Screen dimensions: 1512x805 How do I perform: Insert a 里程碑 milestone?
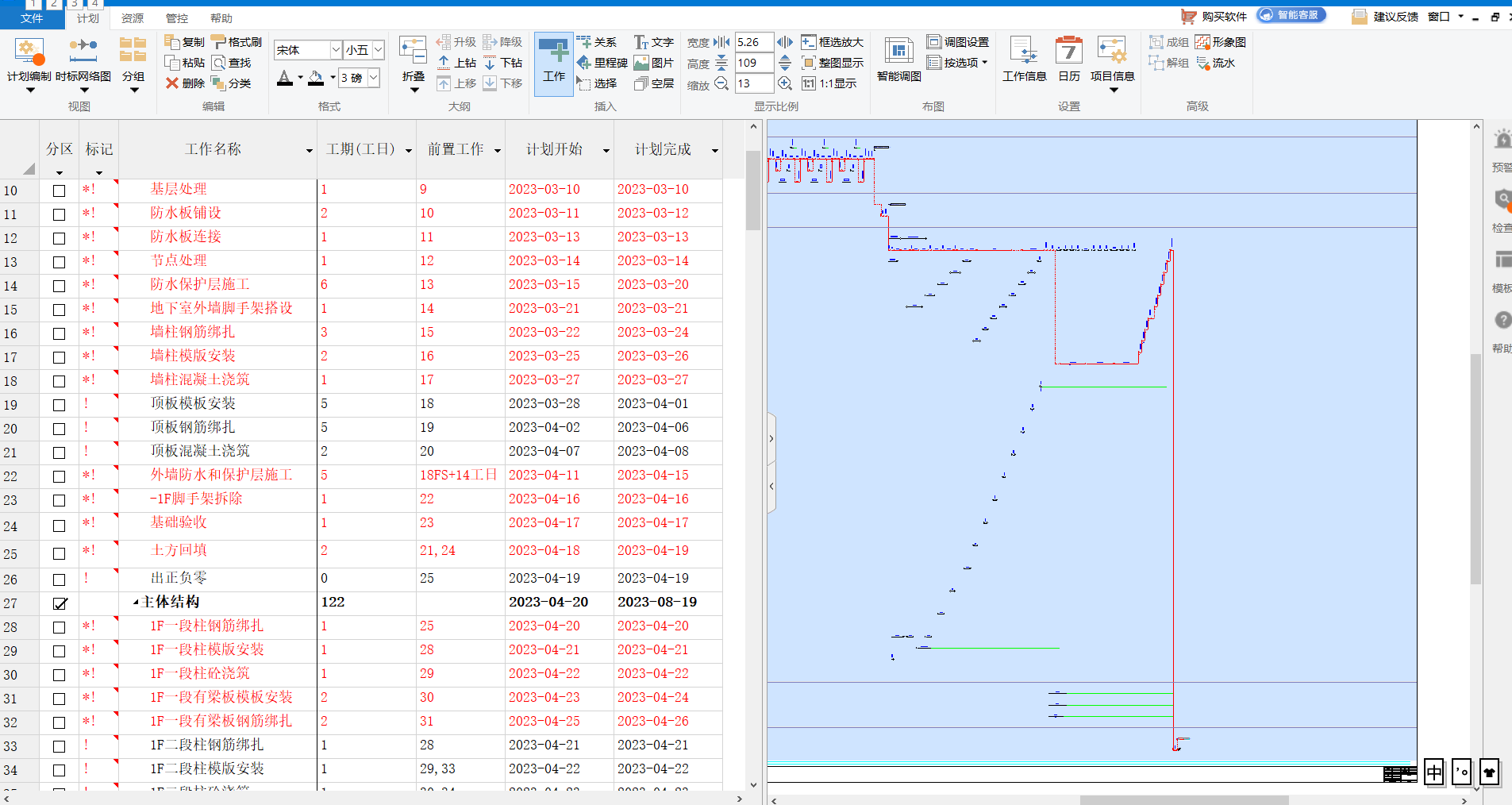pyautogui.click(x=602, y=62)
